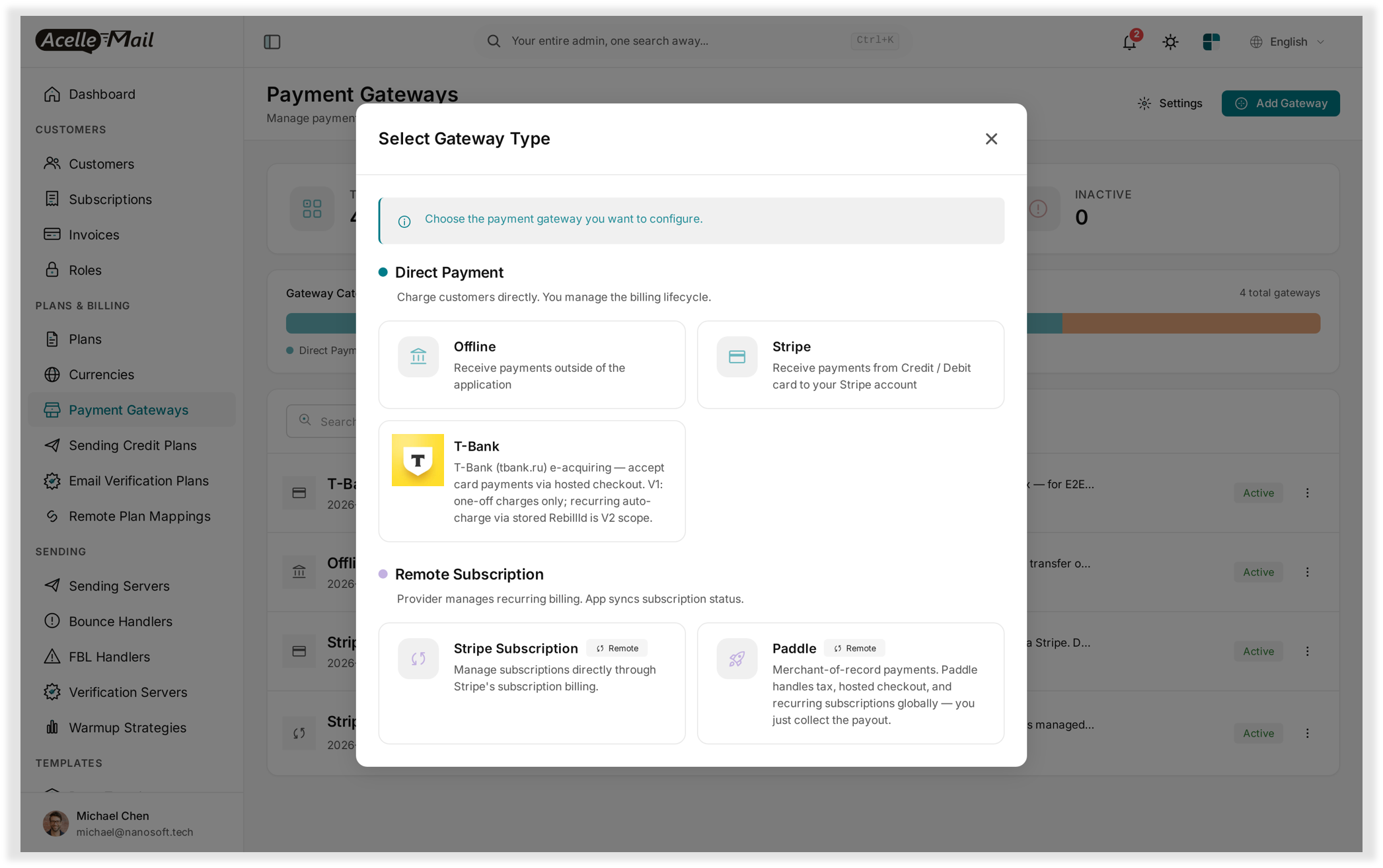Click Michael Chen's avatar photo
The height and width of the screenshot is (868, 1383).
pyautogui.click(x=56, y=824)
